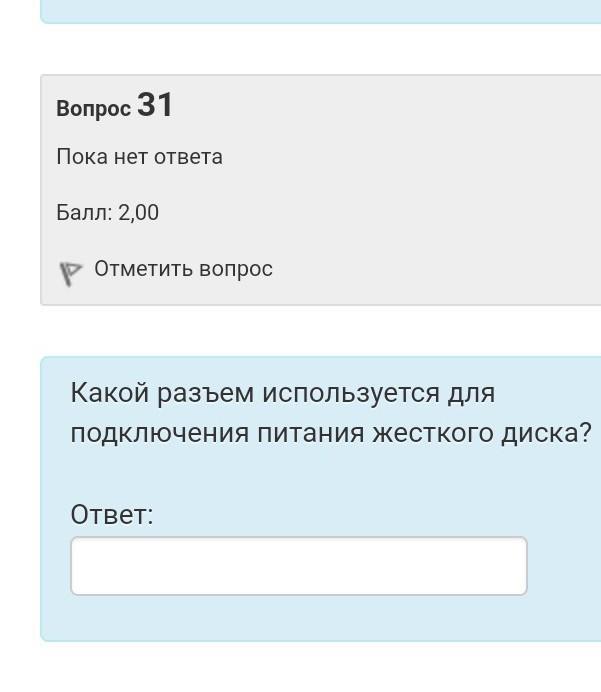Click the 2,00 score value
The image size is (601, 692).
click(x=138, y=213)
